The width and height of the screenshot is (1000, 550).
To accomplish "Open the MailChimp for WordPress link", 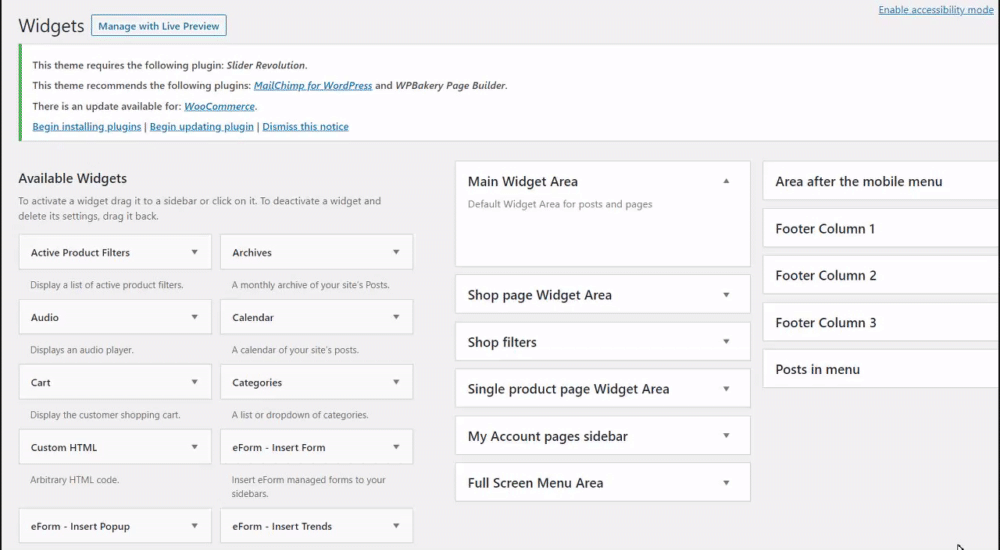I will click(313, 86).
